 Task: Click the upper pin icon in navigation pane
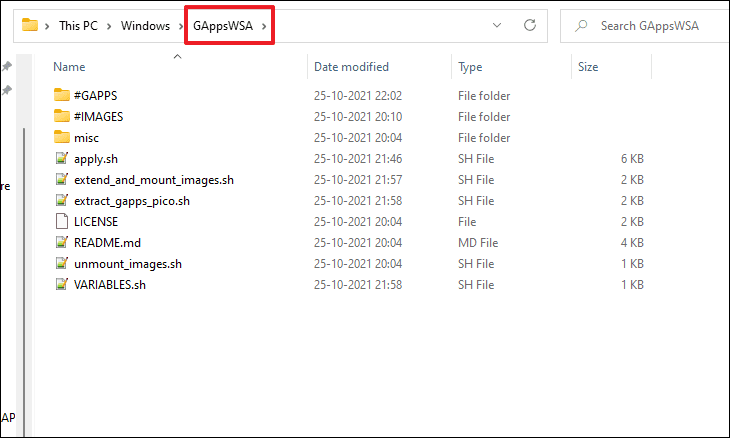[7, 67]
